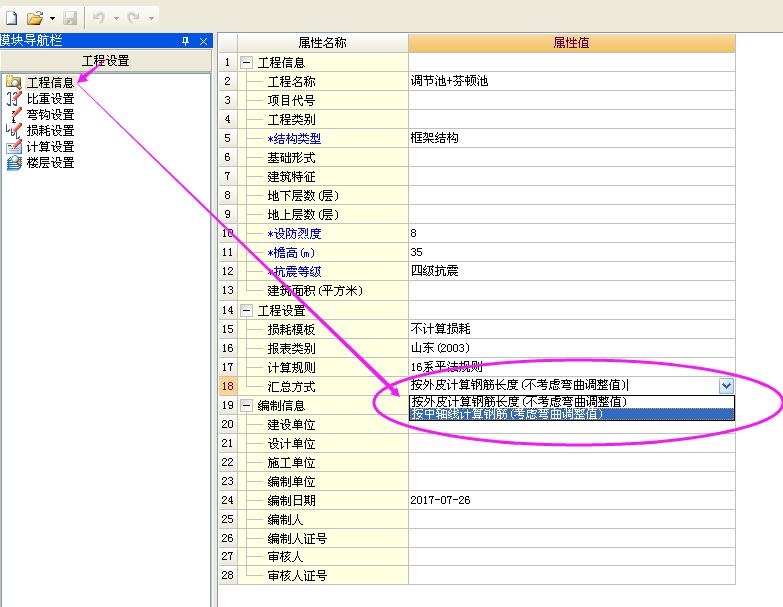This screenshot has width=783, height=607.
Task: Click the 结构类型 value 框架结构
Action: 434,138
